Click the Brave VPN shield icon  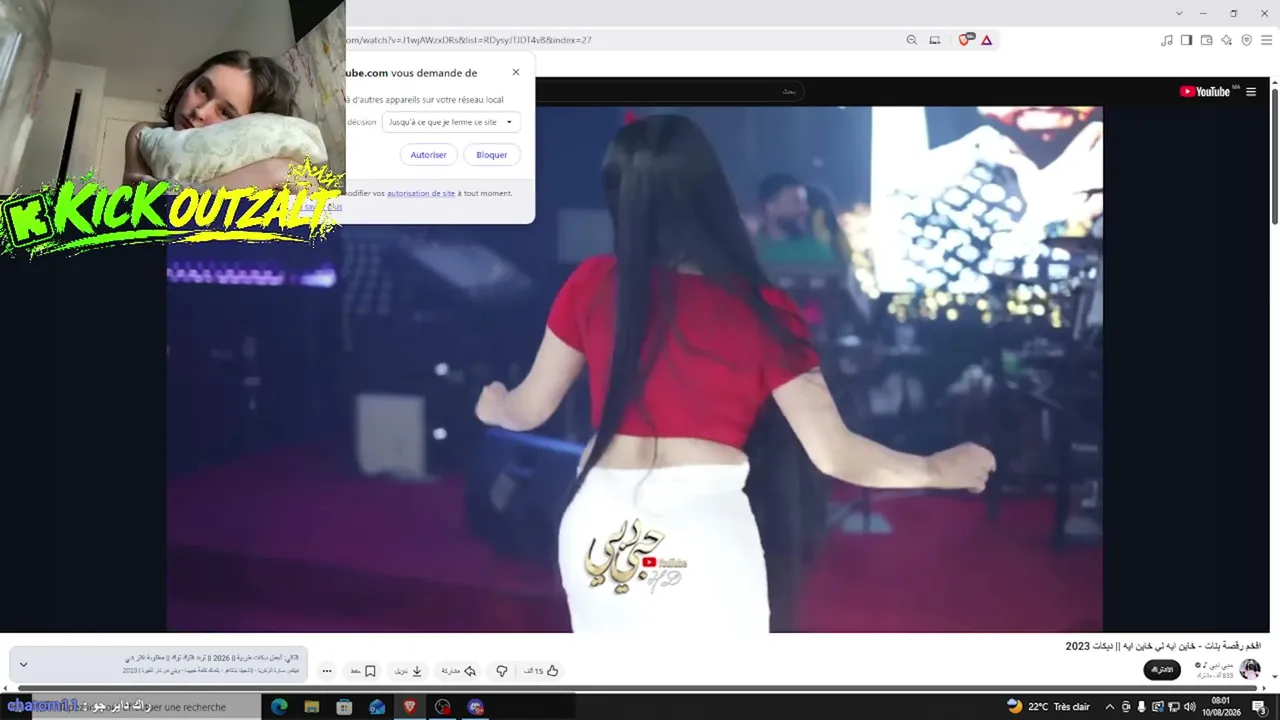click(x=1246, y=40)
